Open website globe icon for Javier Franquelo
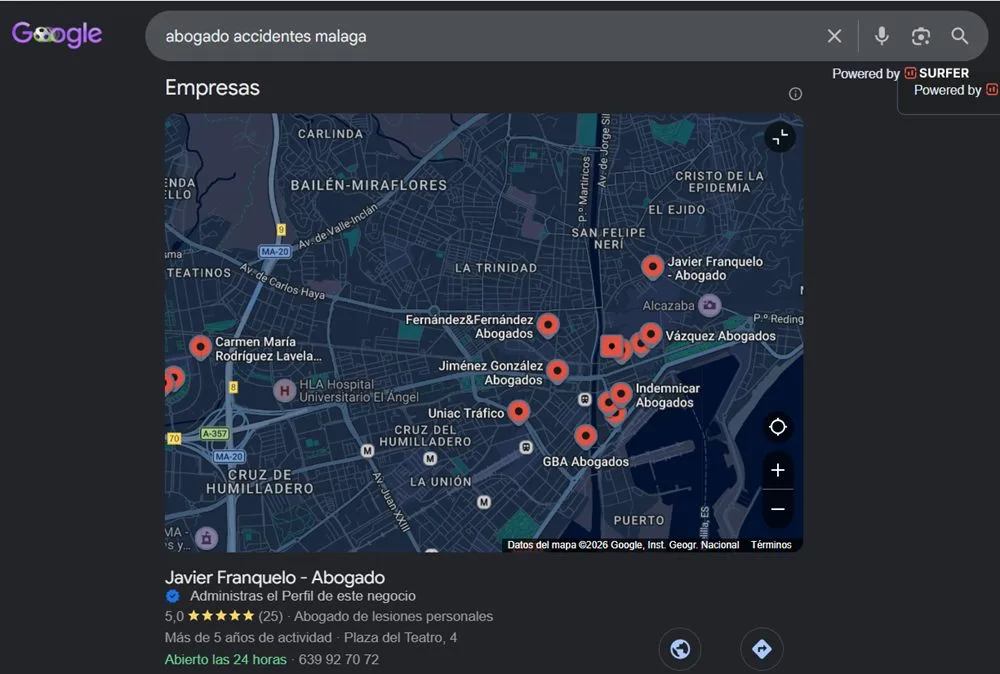This screenshot has height=674, width=1000. point(680,649)
